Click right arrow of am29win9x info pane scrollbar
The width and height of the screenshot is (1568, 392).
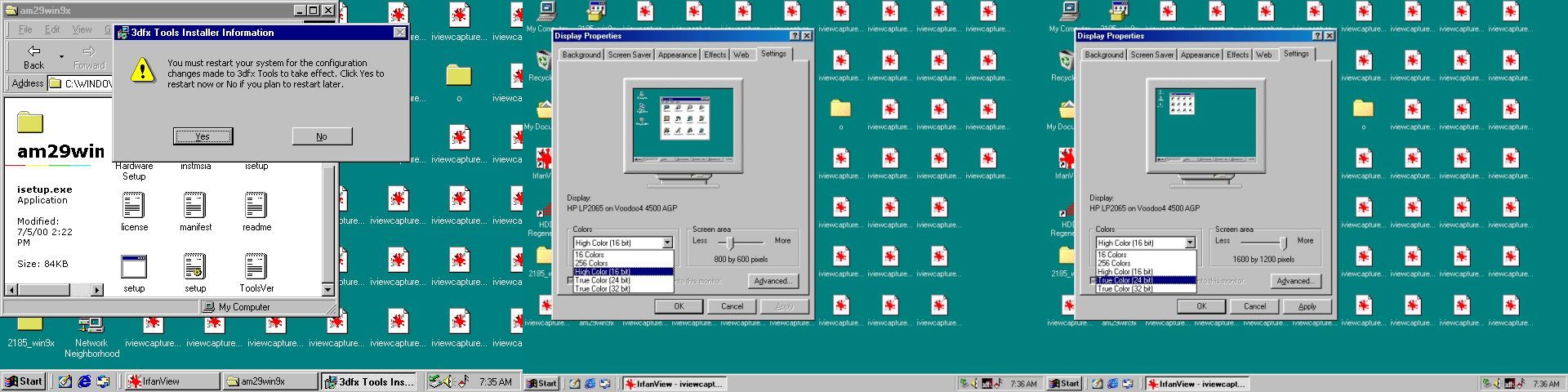pyautogui.click(x=97, y=290)
